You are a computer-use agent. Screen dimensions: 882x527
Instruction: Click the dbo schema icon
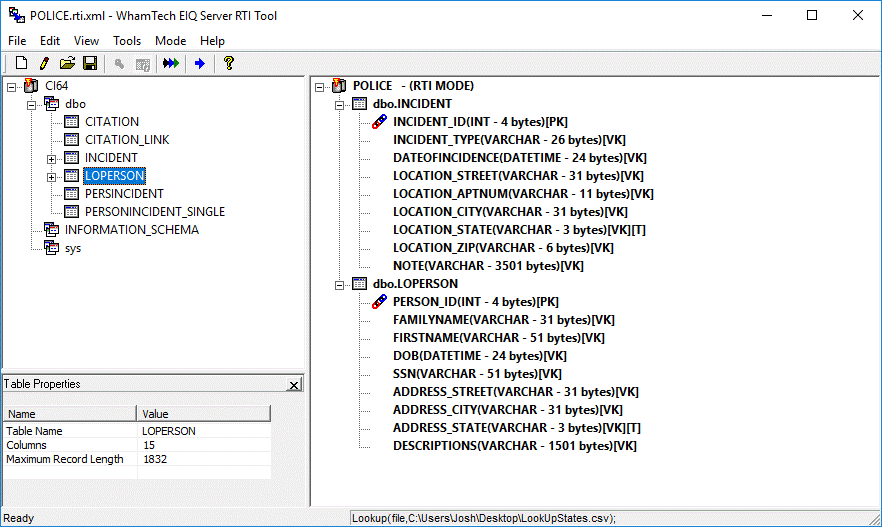[x=52, y=103]
